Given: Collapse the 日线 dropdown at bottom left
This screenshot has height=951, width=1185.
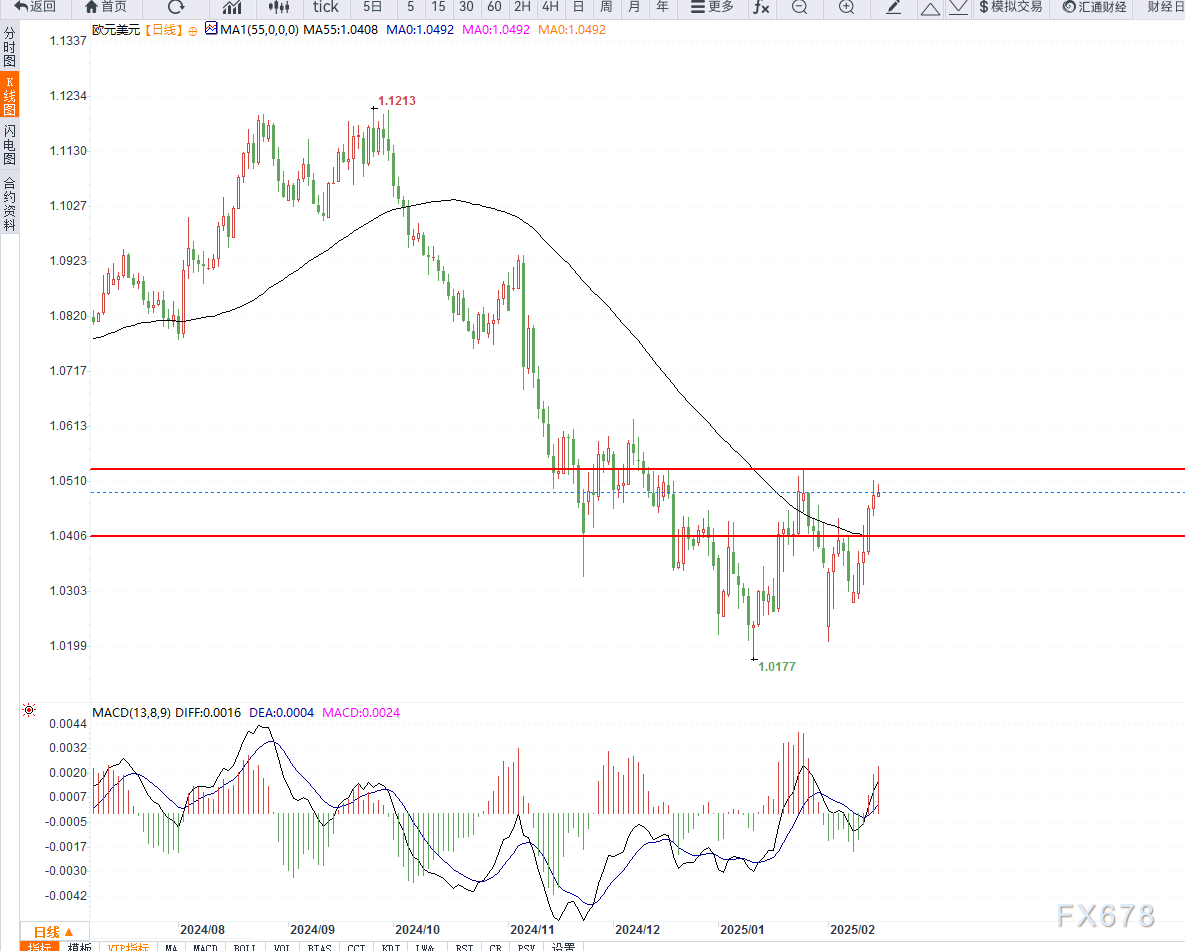Looking at the screenshot, I should click(x=55, y=932).
